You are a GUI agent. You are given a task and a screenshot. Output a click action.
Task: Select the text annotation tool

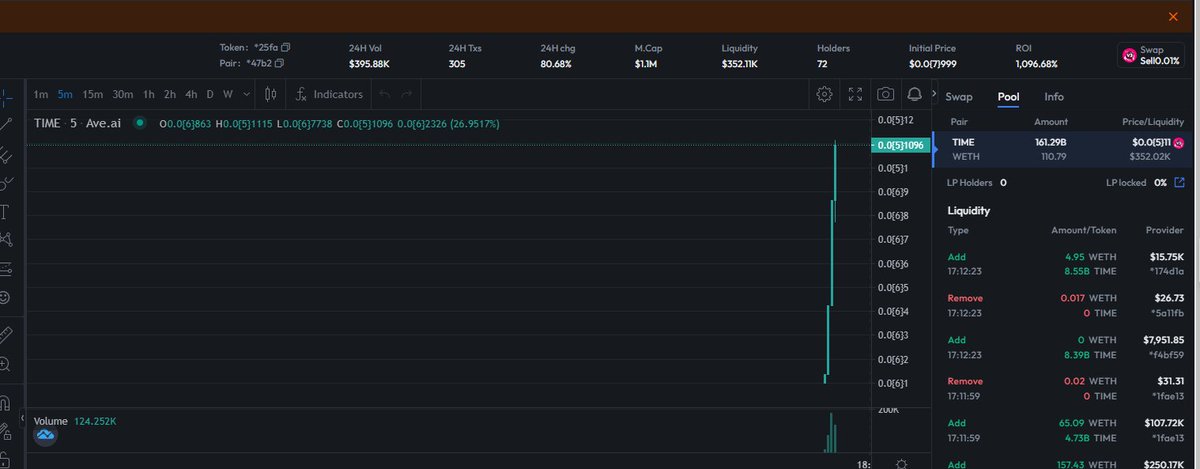[x=5, y=212]
